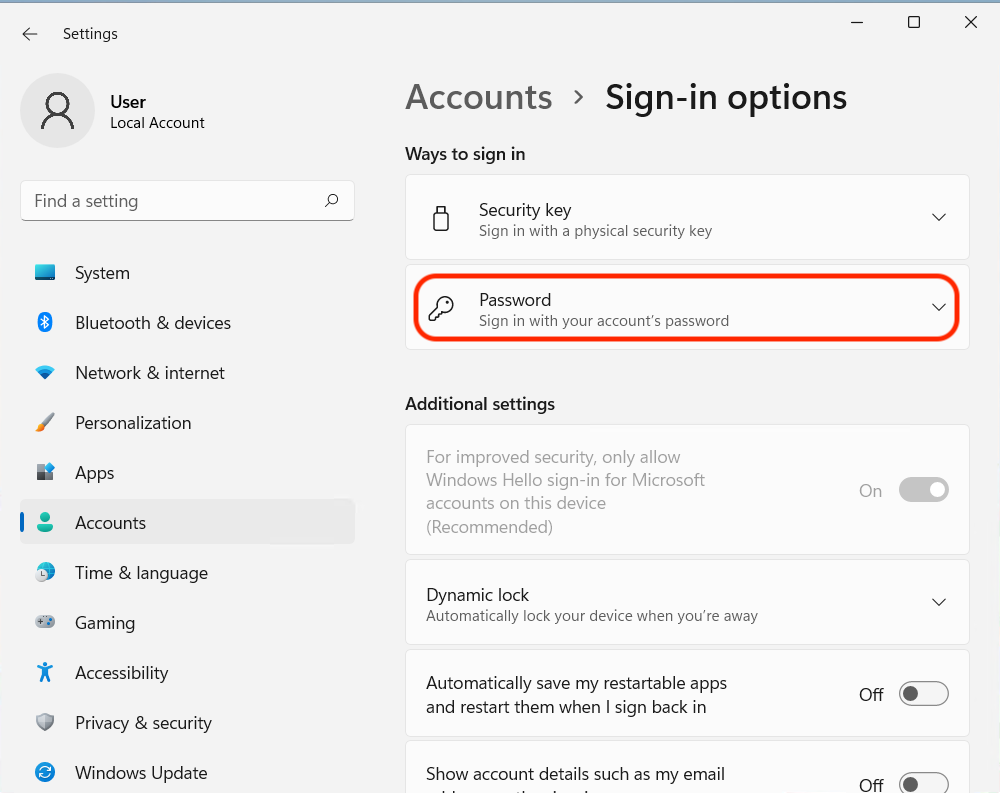Image resolution: width=1000 pixels, height=793 pixels.
Task: Click the Personalization paintbrush icon
Action: pos(45,423)
